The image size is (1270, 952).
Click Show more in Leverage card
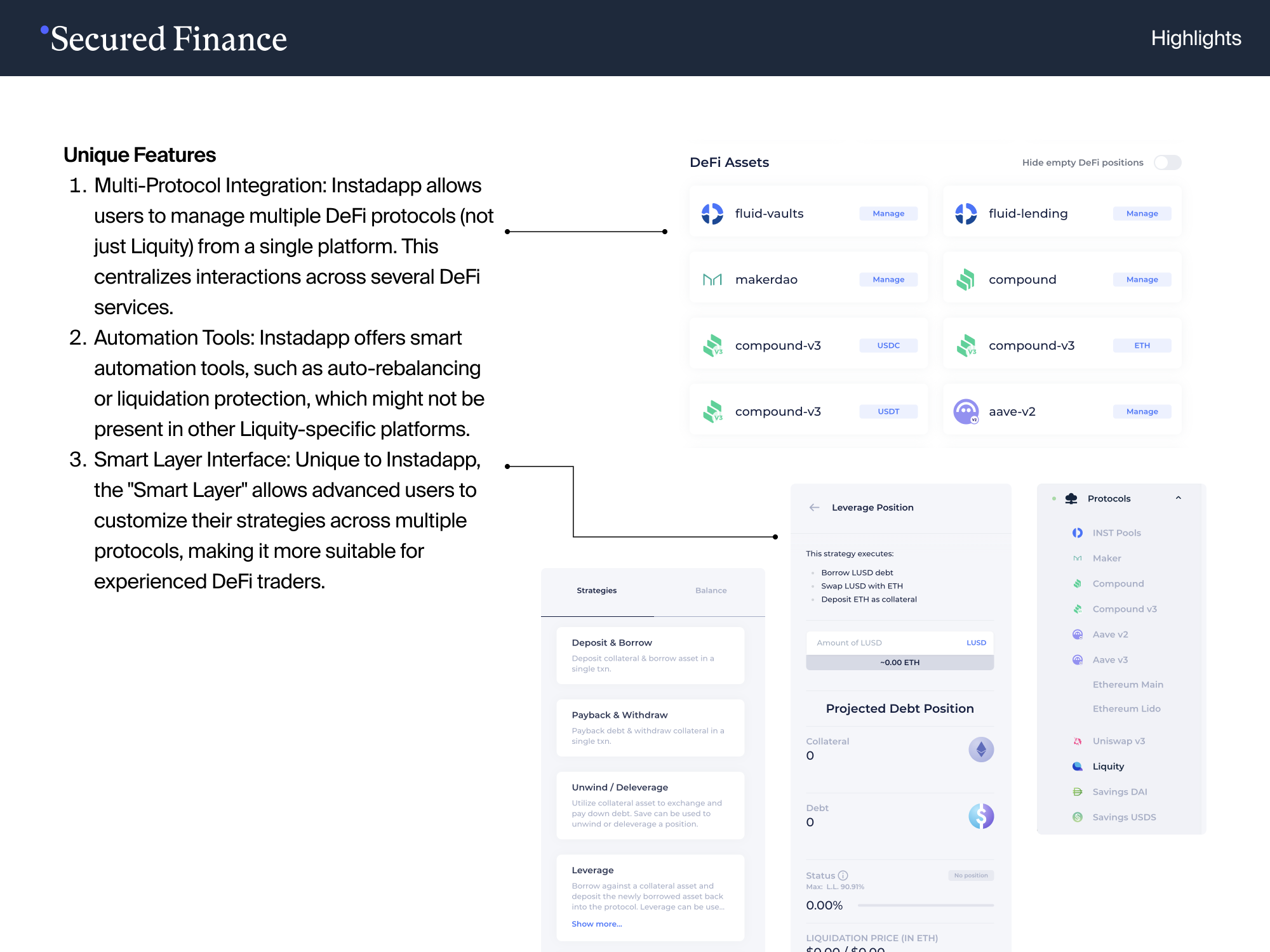[596, 924]
